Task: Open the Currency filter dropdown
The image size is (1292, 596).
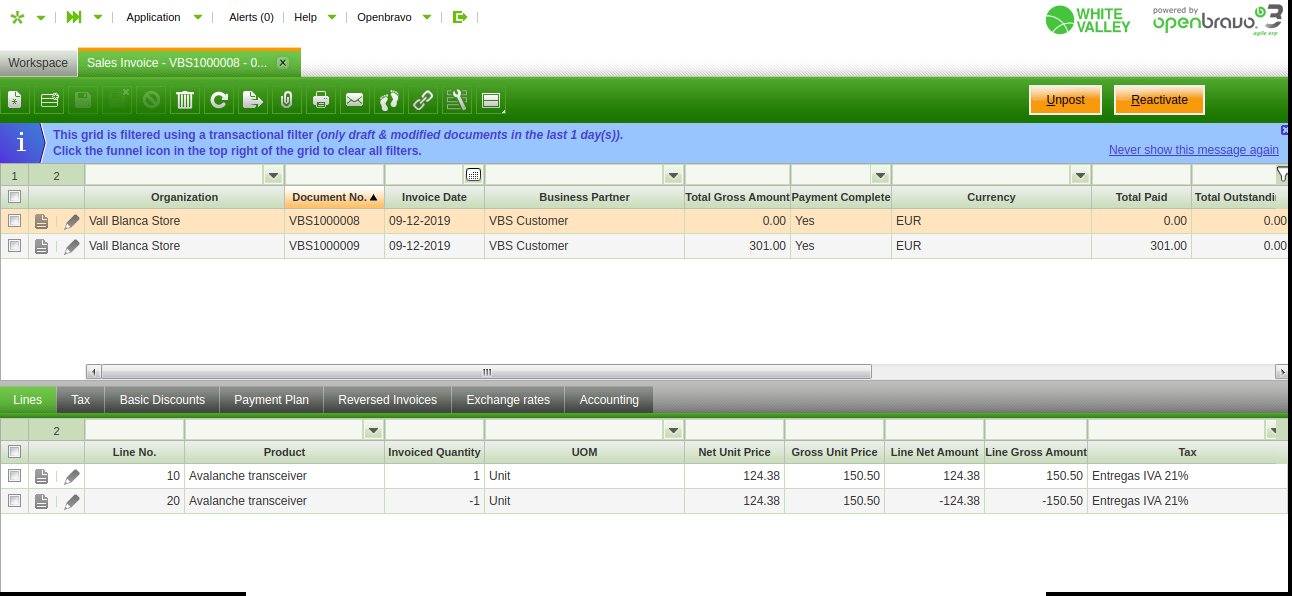Action: pyautogui.click(x=1080, y=175)
